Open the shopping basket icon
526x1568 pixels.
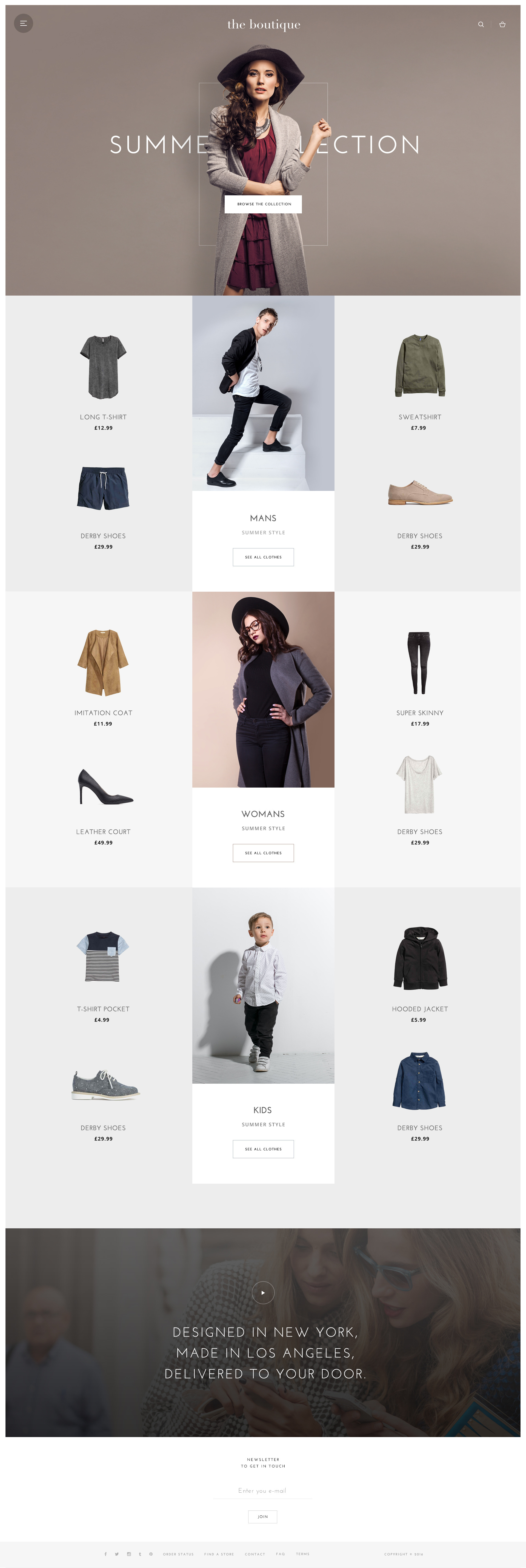point(502,24)
